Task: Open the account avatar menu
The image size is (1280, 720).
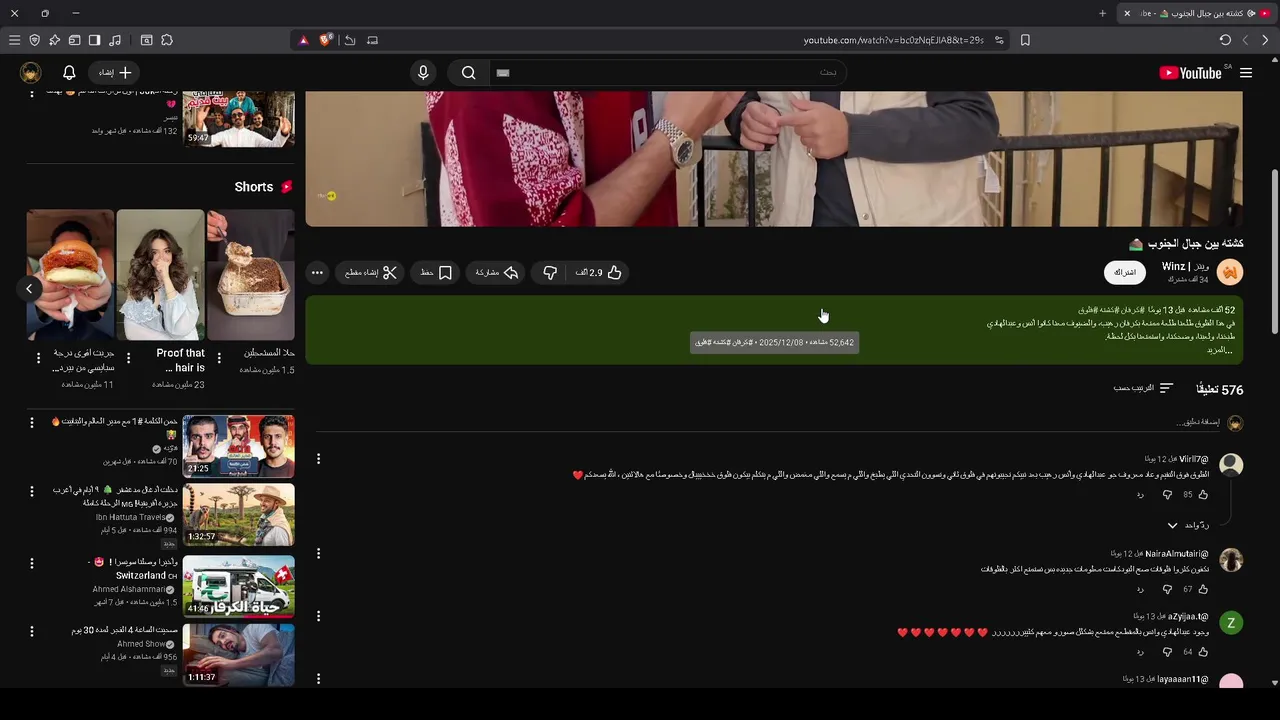Action: click(30, 73)
